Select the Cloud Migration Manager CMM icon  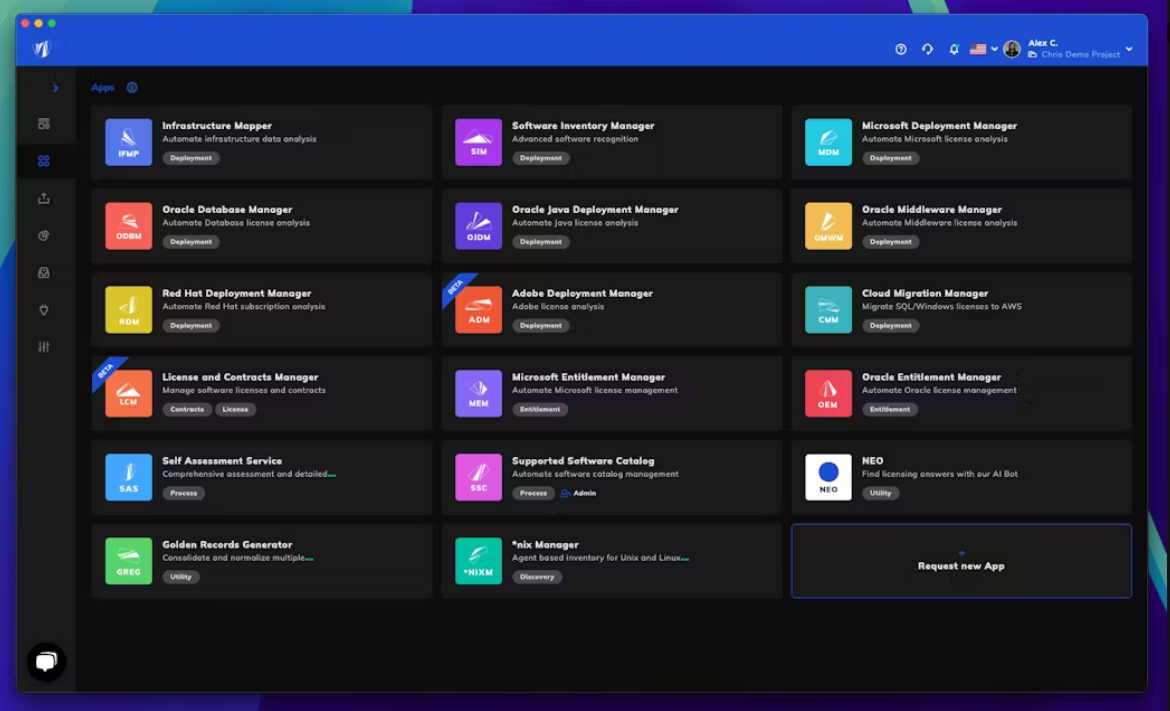tap(828, 310)
